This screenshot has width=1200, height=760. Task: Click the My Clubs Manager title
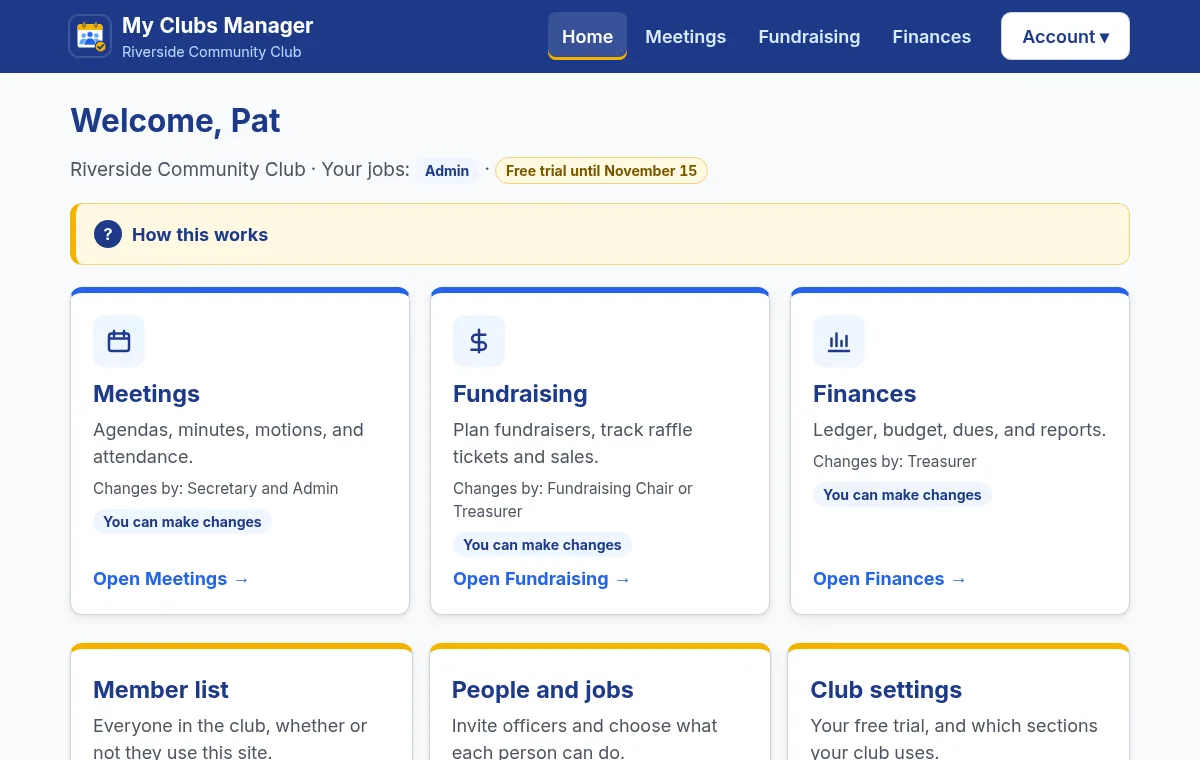coord(217,25)
